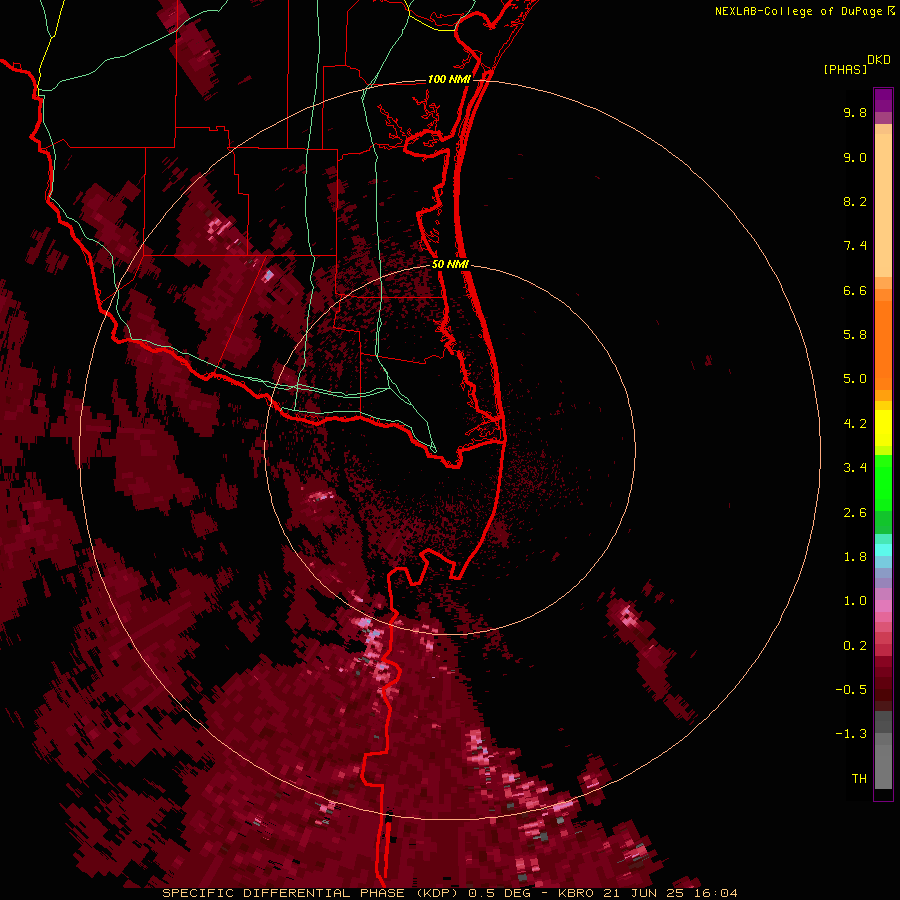Click the cyan band of the color bar
This screenshot has width=900, height=900.
(x=883, y=550)
